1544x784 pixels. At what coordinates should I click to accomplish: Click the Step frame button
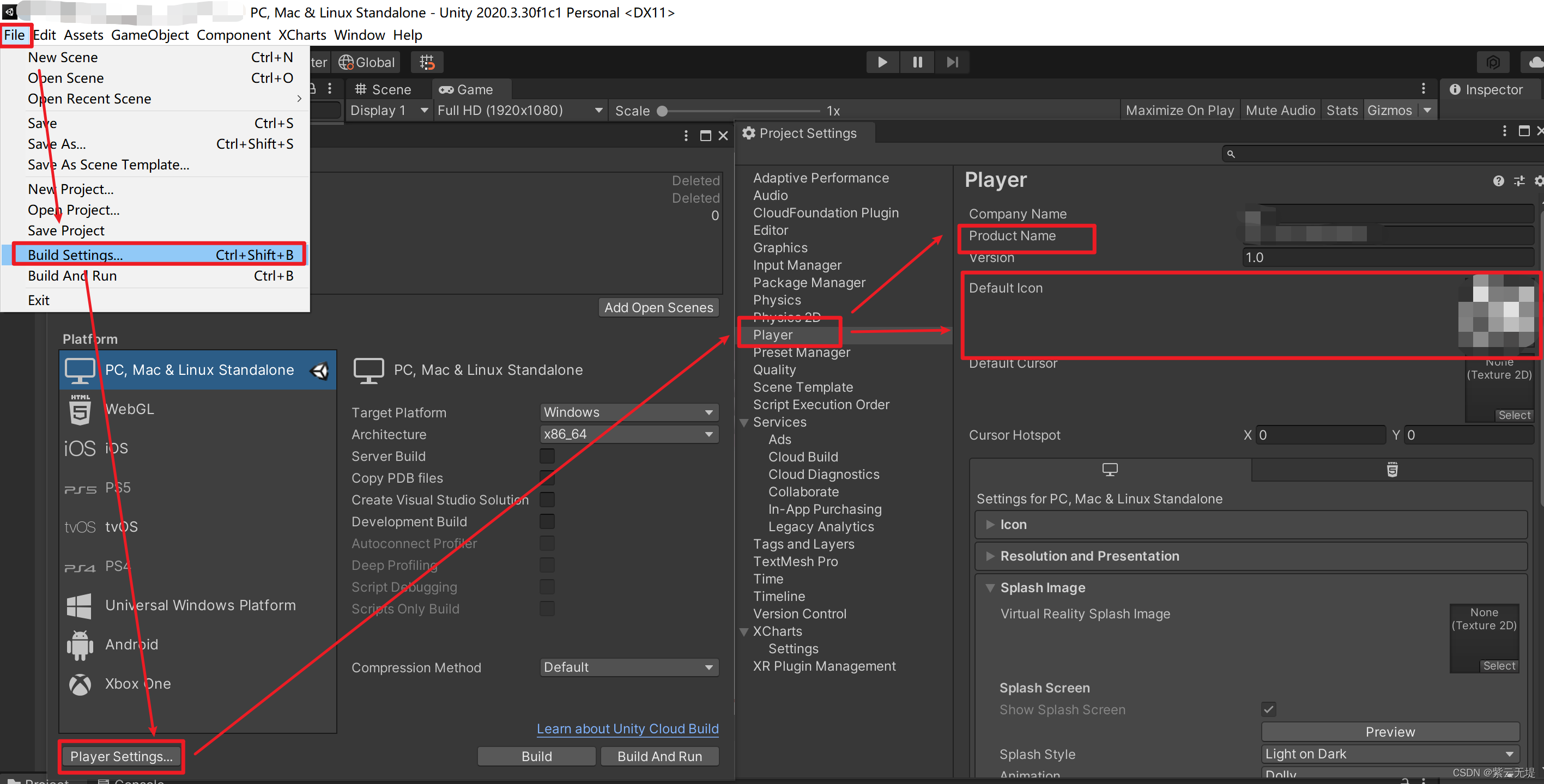click(953, 62)
